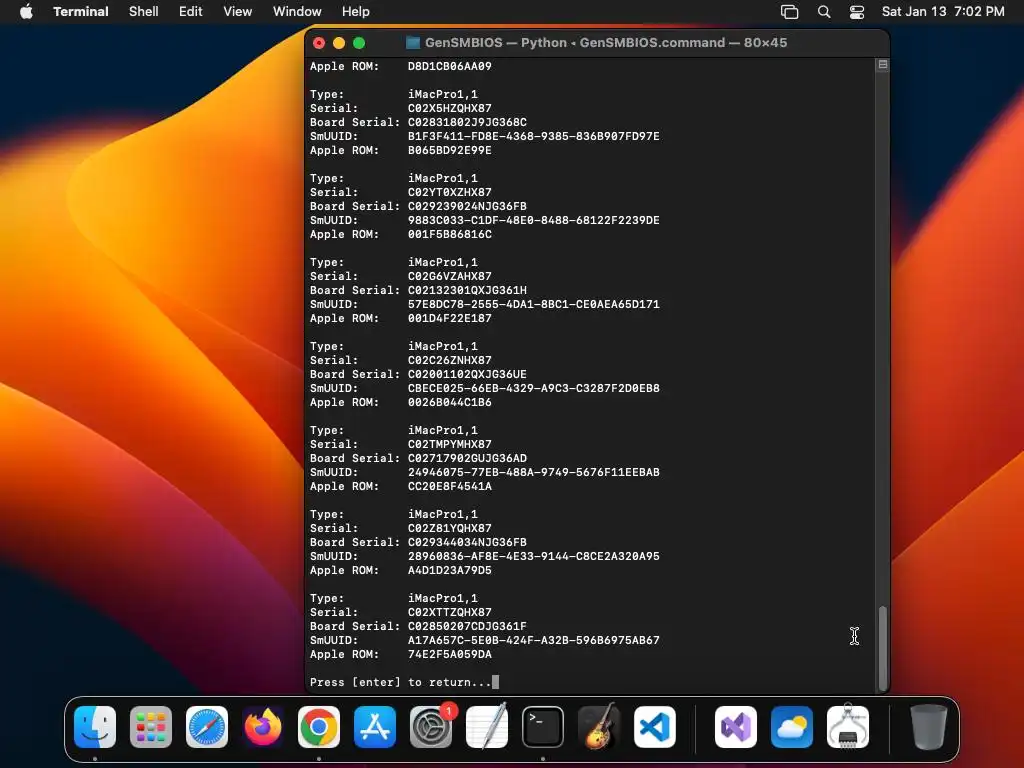This screenshot has width=1024, height=768.
Task: Open the View menu
Action: [238, 12]
